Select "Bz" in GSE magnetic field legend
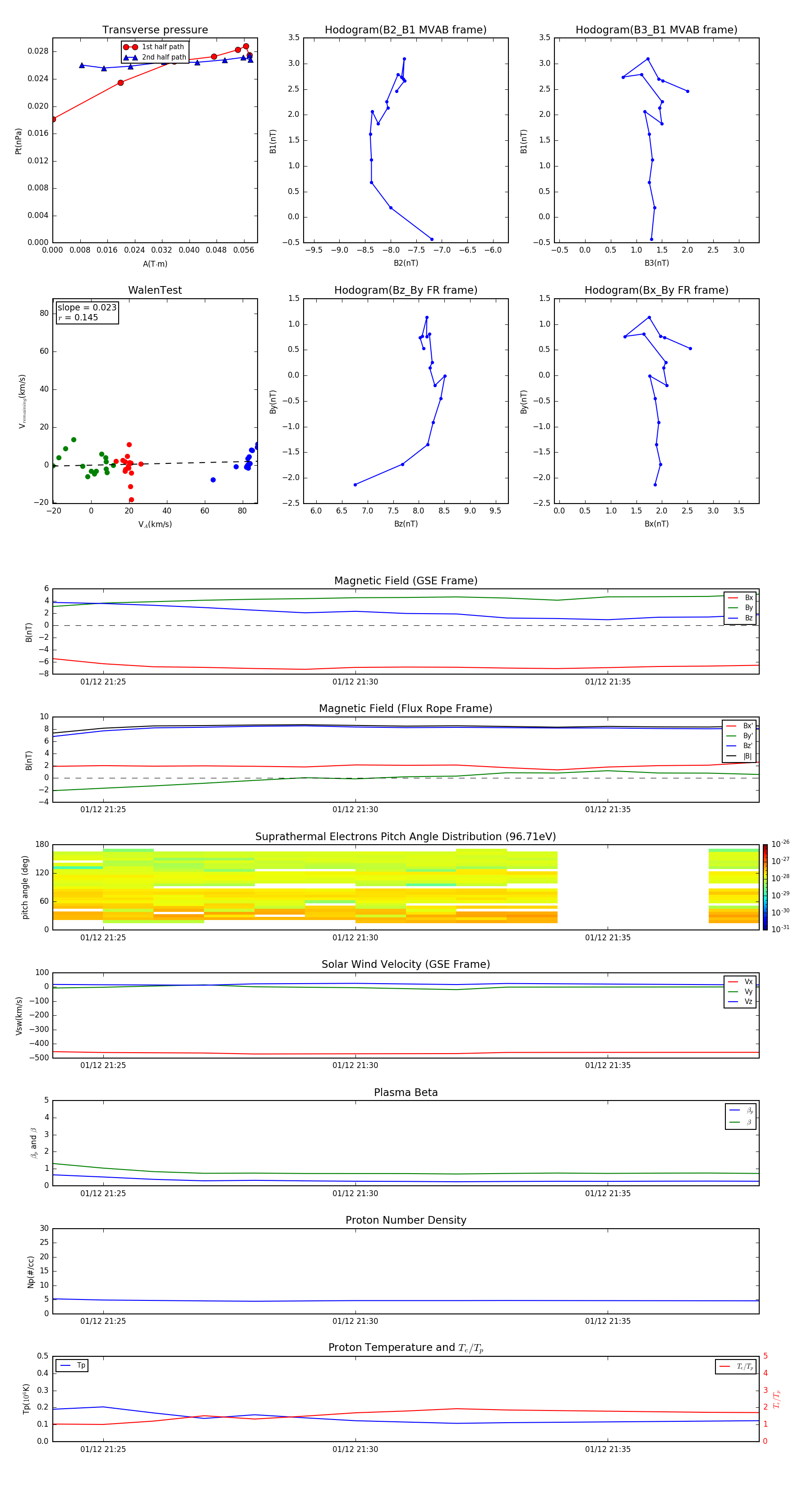This screenshot has height=1489, width=812. pyautogui.click(x=741, y=619)
